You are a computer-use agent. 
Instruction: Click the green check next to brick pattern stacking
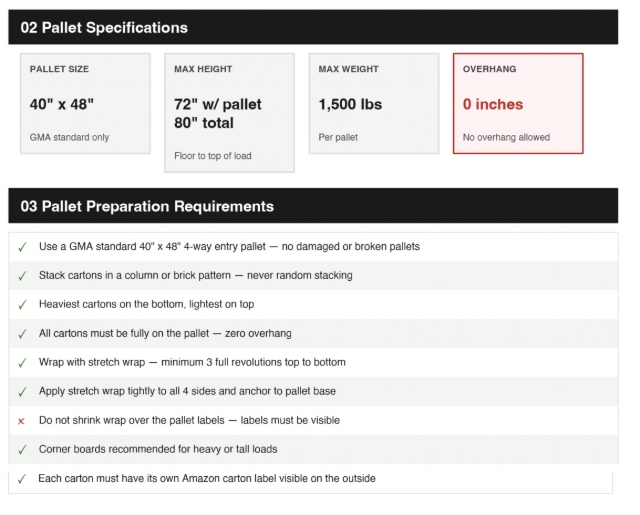coord(22,276)
